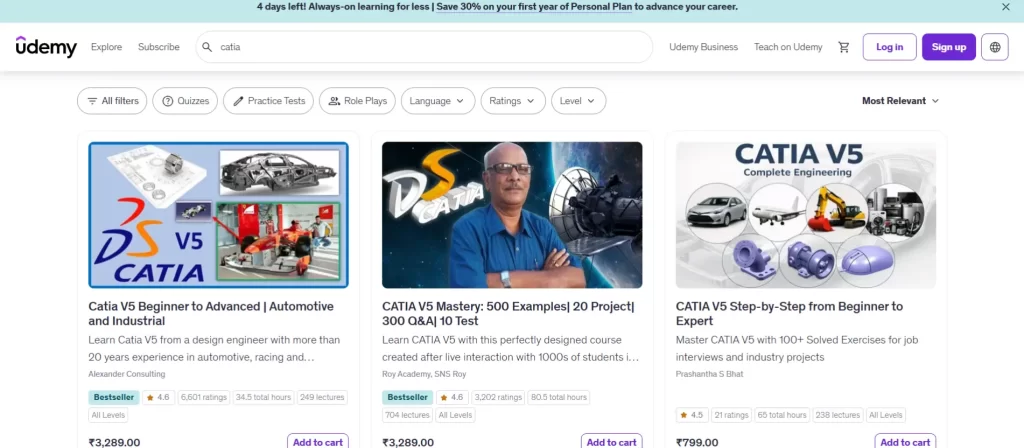This screenshot has height=448, width=1024.
Task: Add Prashantha S Bhat course to cart
Action: point(905,441)
